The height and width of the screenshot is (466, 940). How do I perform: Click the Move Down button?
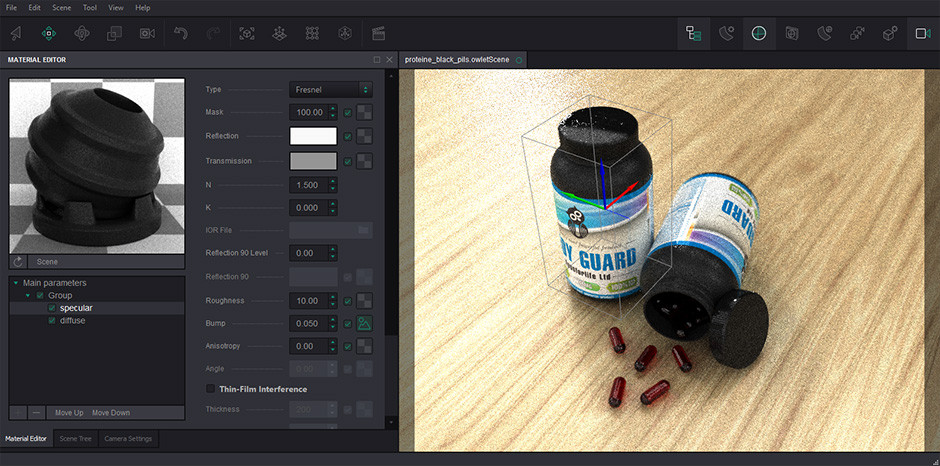(x=111, y=413)
